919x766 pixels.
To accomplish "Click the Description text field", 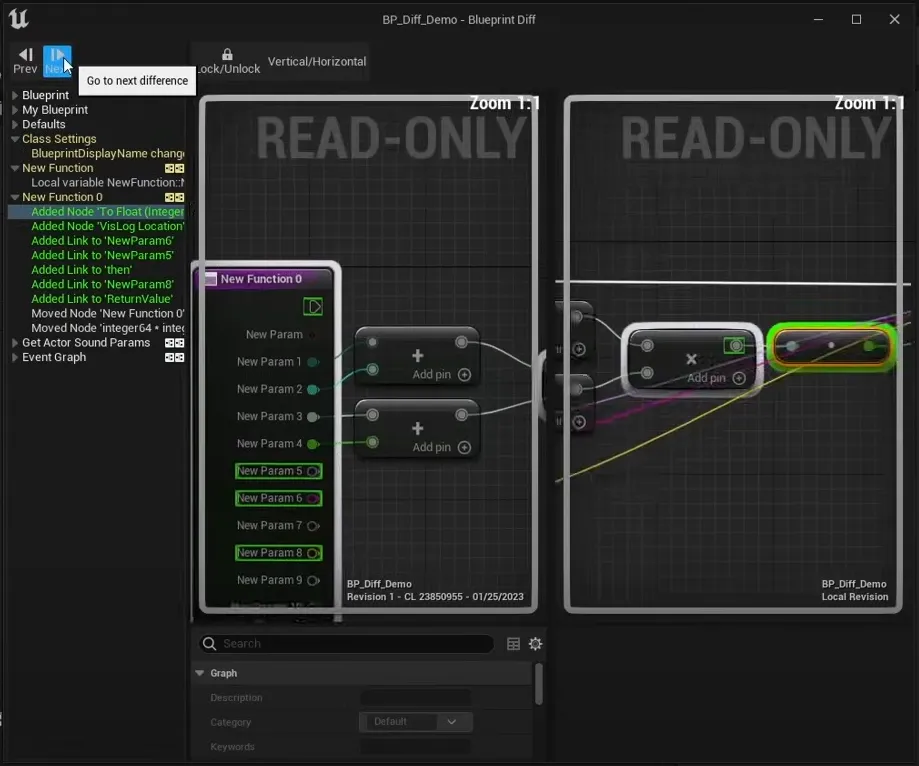I will (416, 697).
